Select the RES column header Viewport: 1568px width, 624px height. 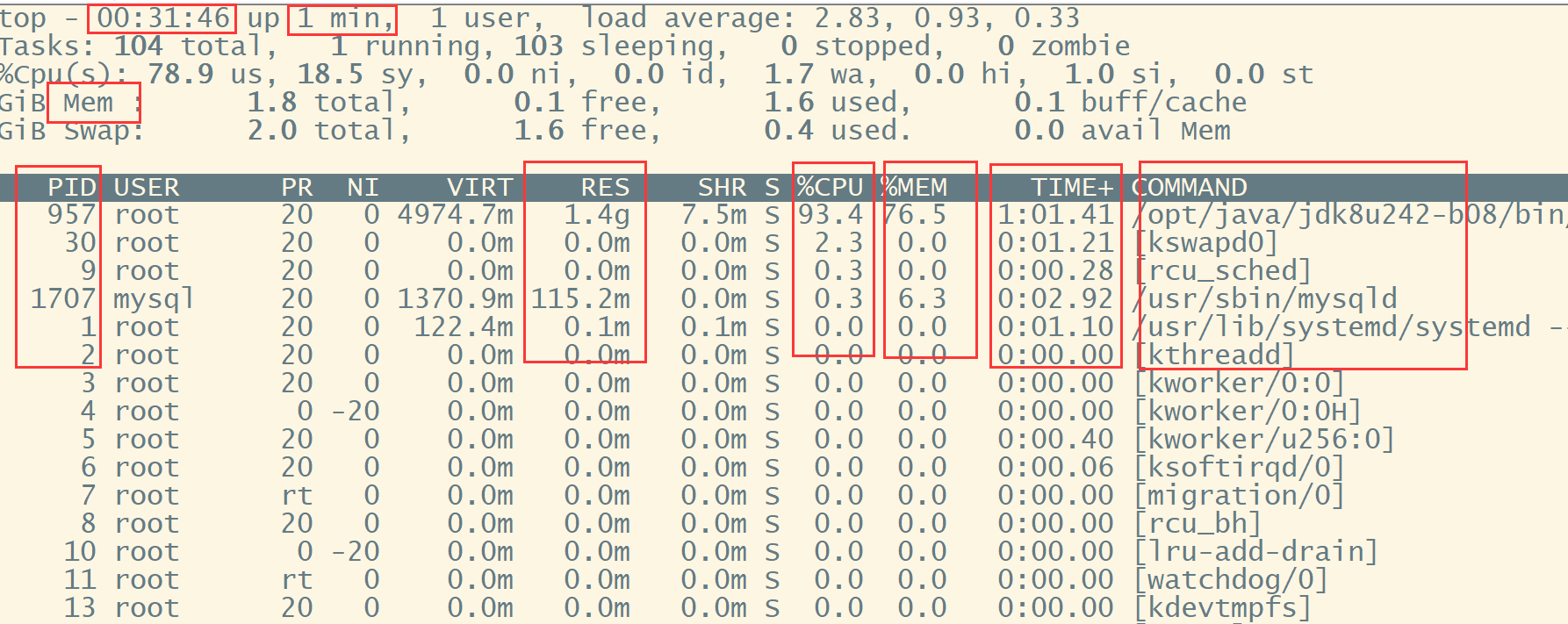(605, 187)
